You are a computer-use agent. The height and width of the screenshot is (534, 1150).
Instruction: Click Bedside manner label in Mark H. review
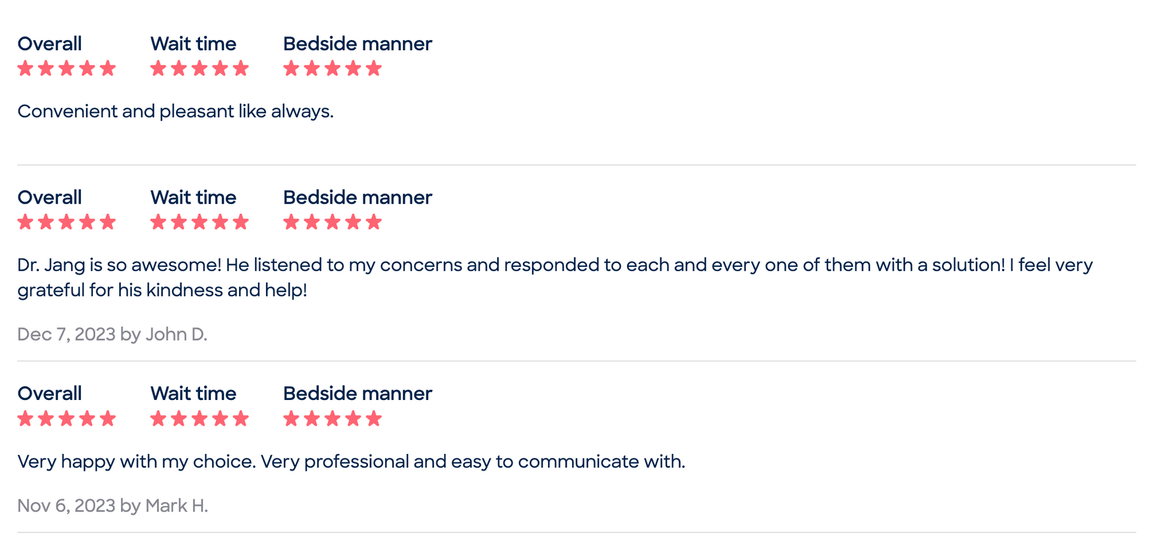point(358,394)
